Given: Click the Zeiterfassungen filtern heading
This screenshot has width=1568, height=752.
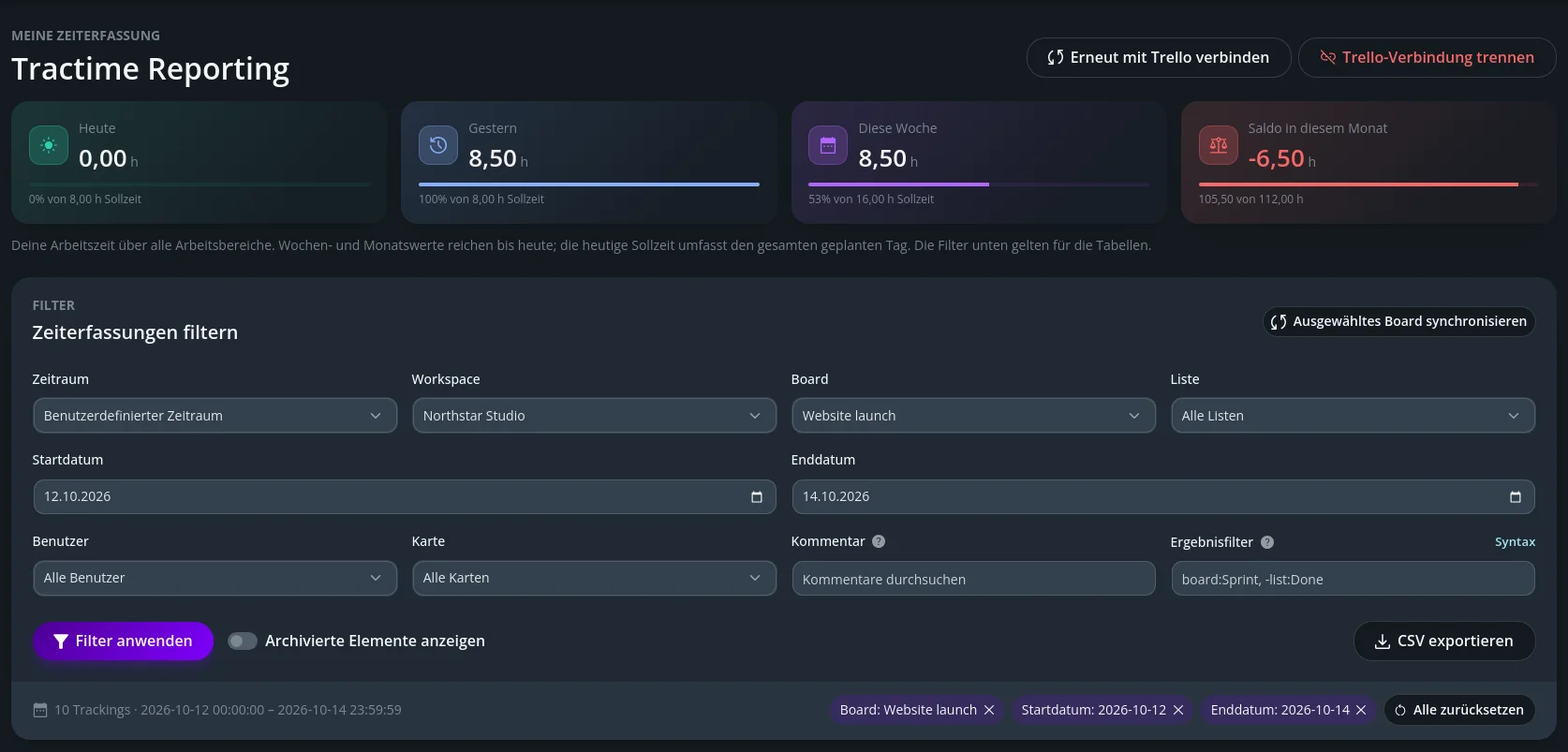Looking at the screenshot, I should tap(135, 332).
